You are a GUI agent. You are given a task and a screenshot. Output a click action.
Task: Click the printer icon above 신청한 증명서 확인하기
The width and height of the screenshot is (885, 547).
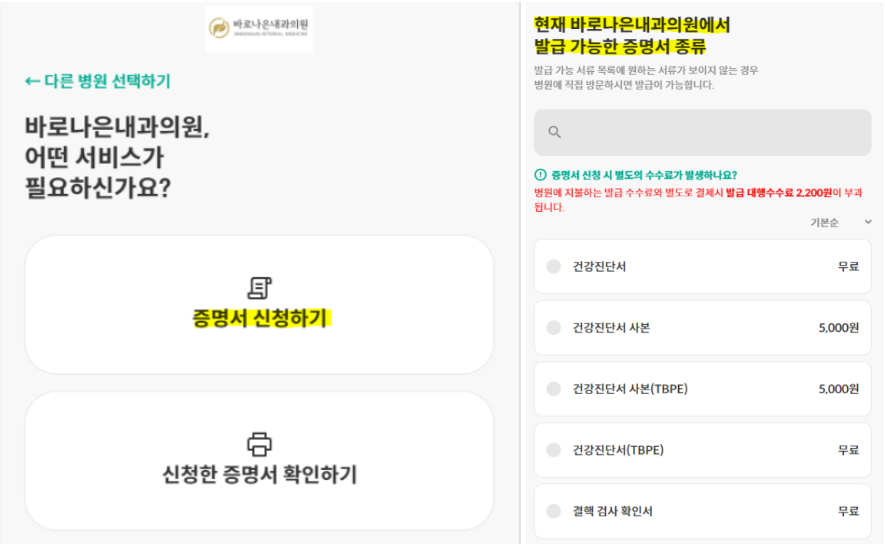click(260, 444)
